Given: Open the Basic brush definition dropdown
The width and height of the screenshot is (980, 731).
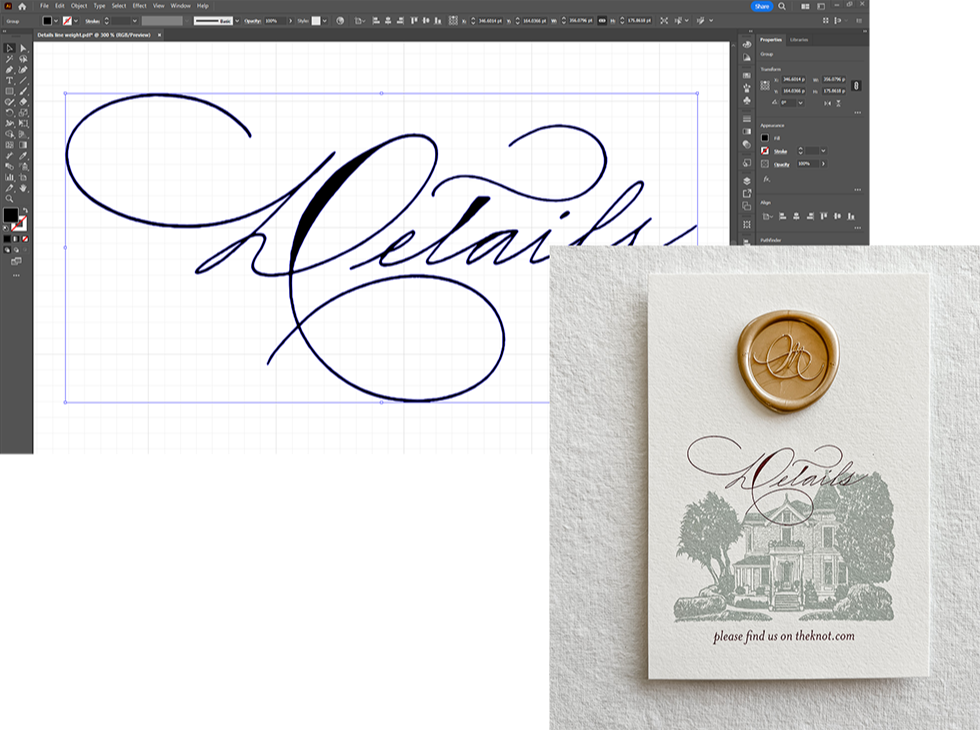Looking at the screenshot, I should (237, 21).
